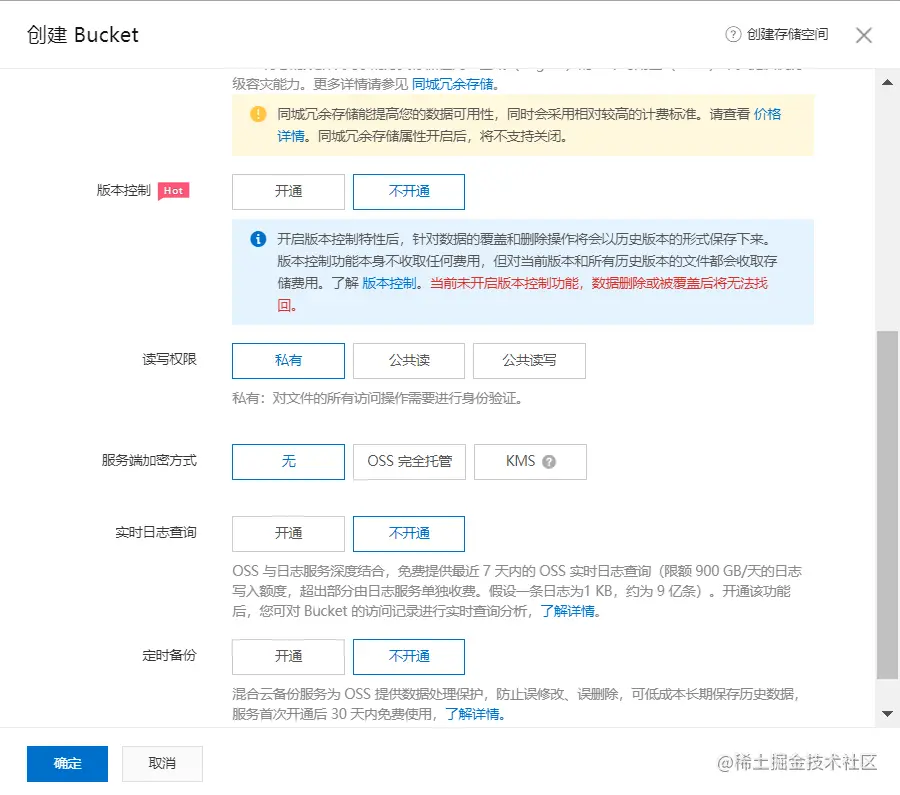900x795 pixels.
Task: Select 不开通 for 版本控制
Action: pos(409,192)
